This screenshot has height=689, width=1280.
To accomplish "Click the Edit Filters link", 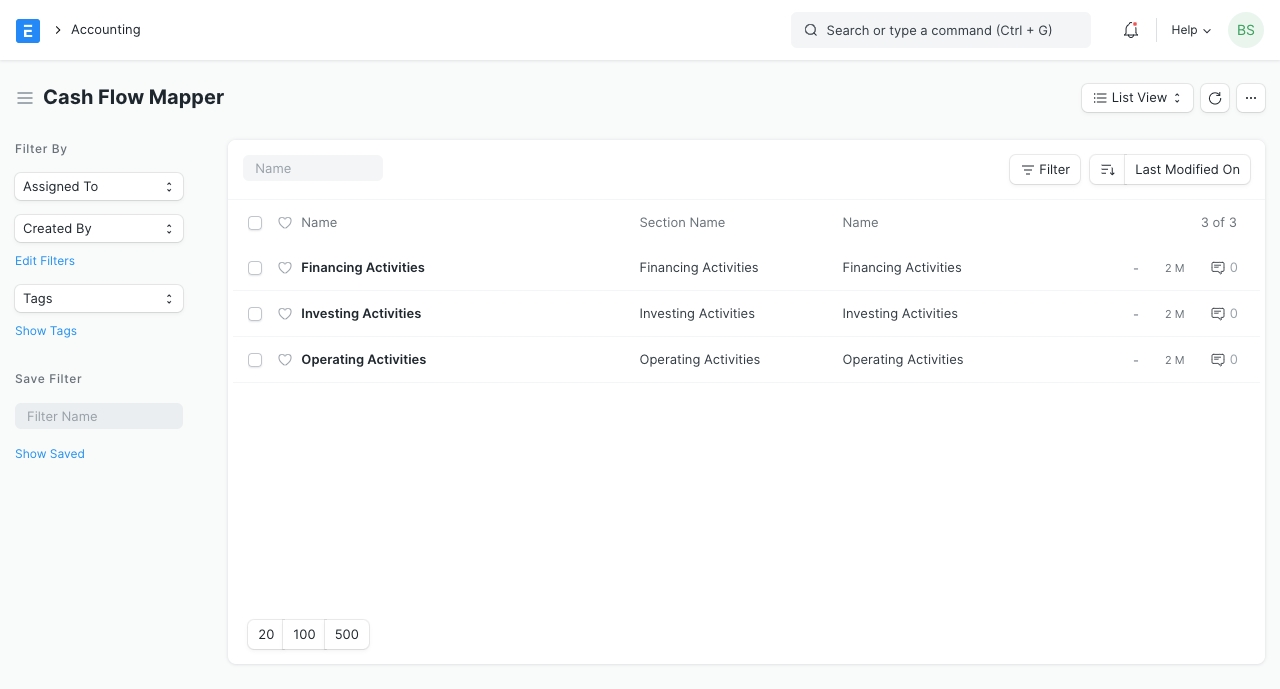I will click(x=45, y=261).
